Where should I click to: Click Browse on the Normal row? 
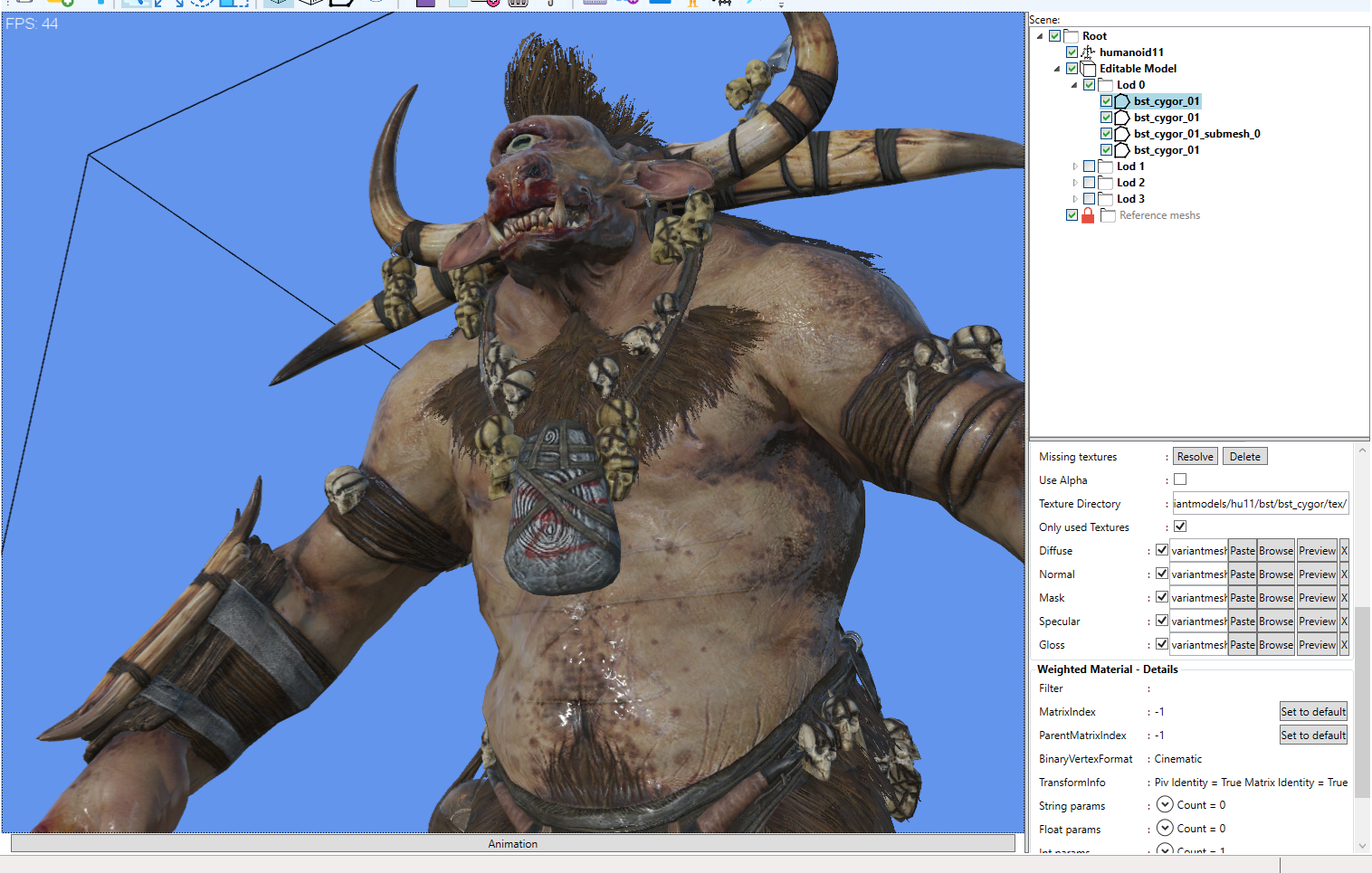coord(1275,574)
